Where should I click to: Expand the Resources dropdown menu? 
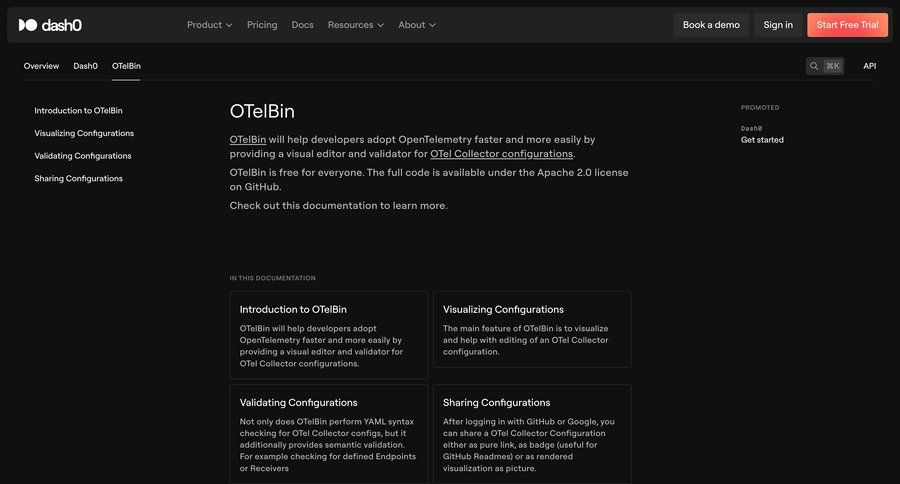click(355, 25)
